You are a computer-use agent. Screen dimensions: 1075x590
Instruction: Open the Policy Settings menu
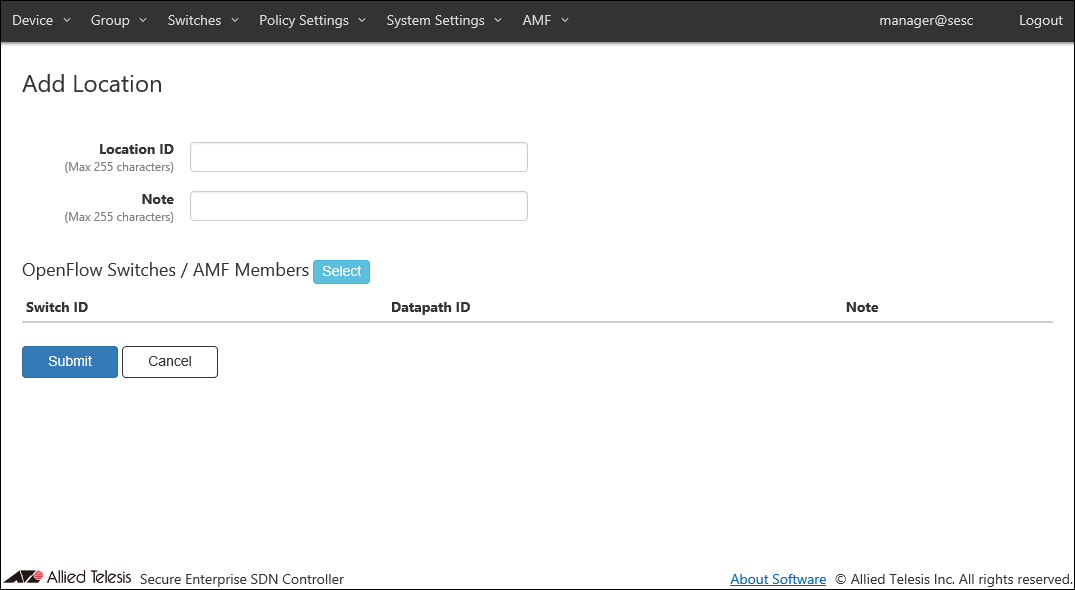312,21
